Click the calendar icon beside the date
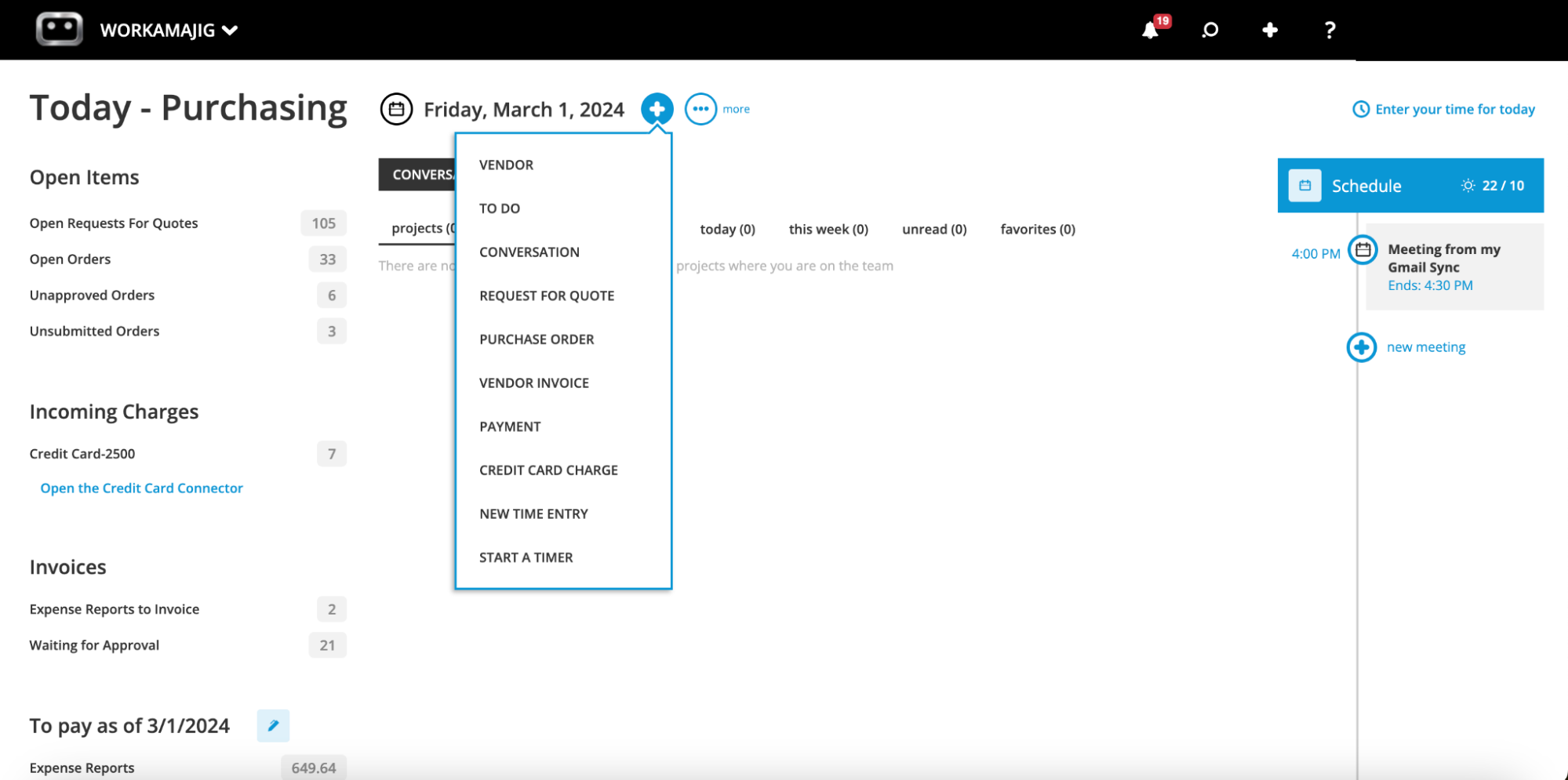1568x780 pixels. coord(397,109)
